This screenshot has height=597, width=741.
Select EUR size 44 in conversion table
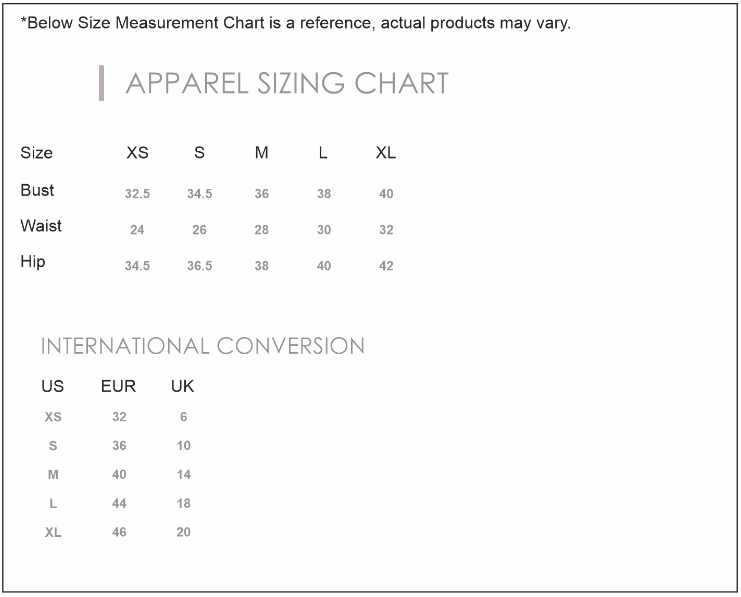tap(119, 504)
